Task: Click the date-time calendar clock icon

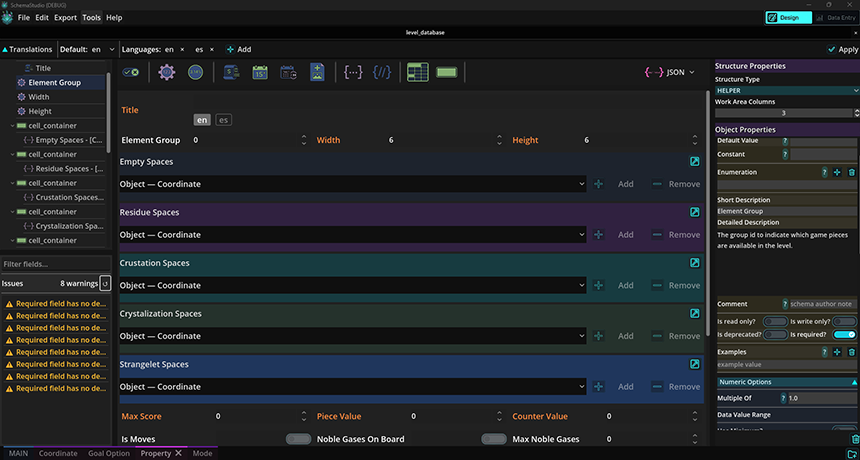Action: pos(288,72)
